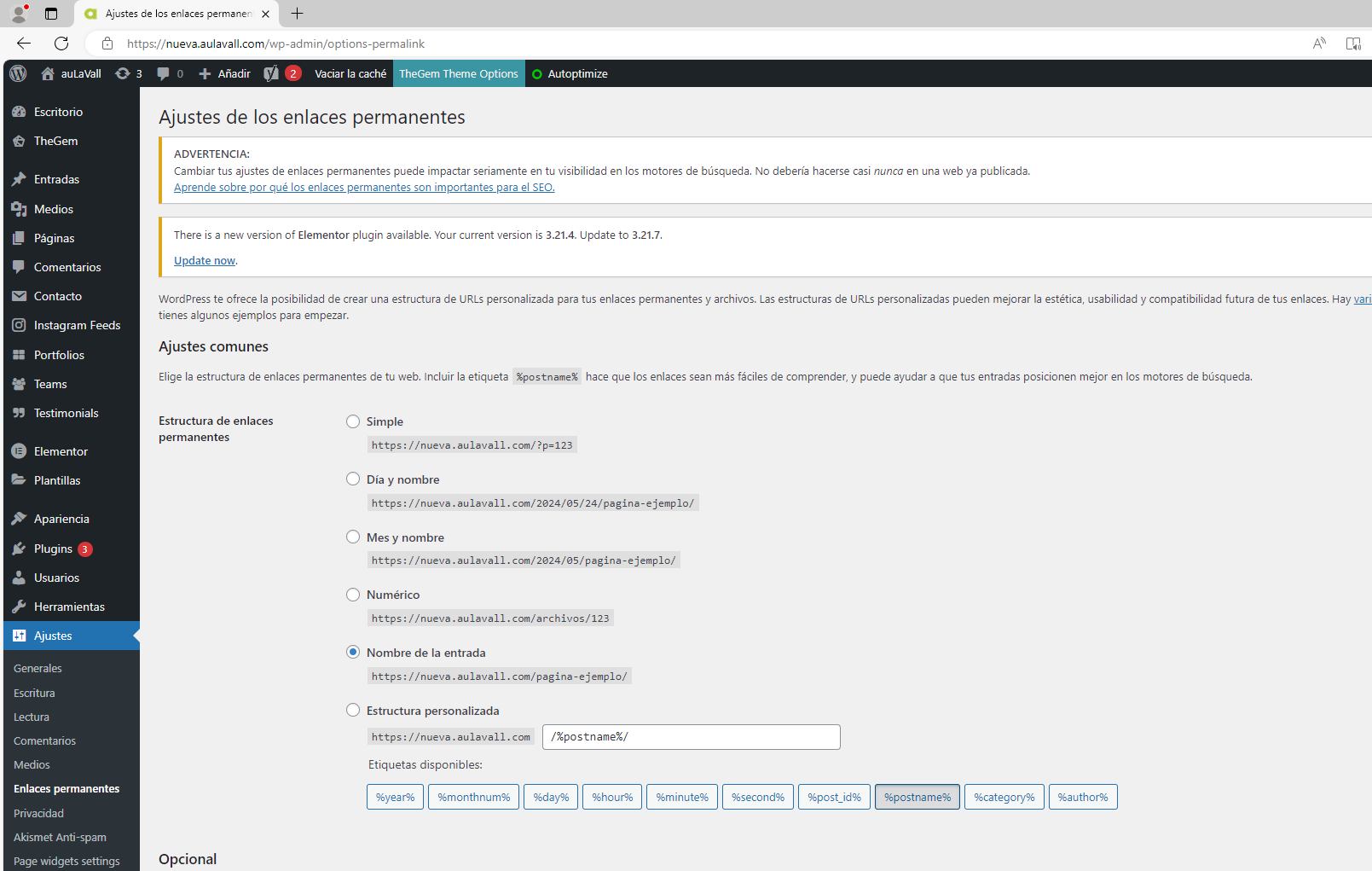Toggle the %postname% tag button
Image resolution: width=1372 pixels, height=871 pixels.
[918, 797]
